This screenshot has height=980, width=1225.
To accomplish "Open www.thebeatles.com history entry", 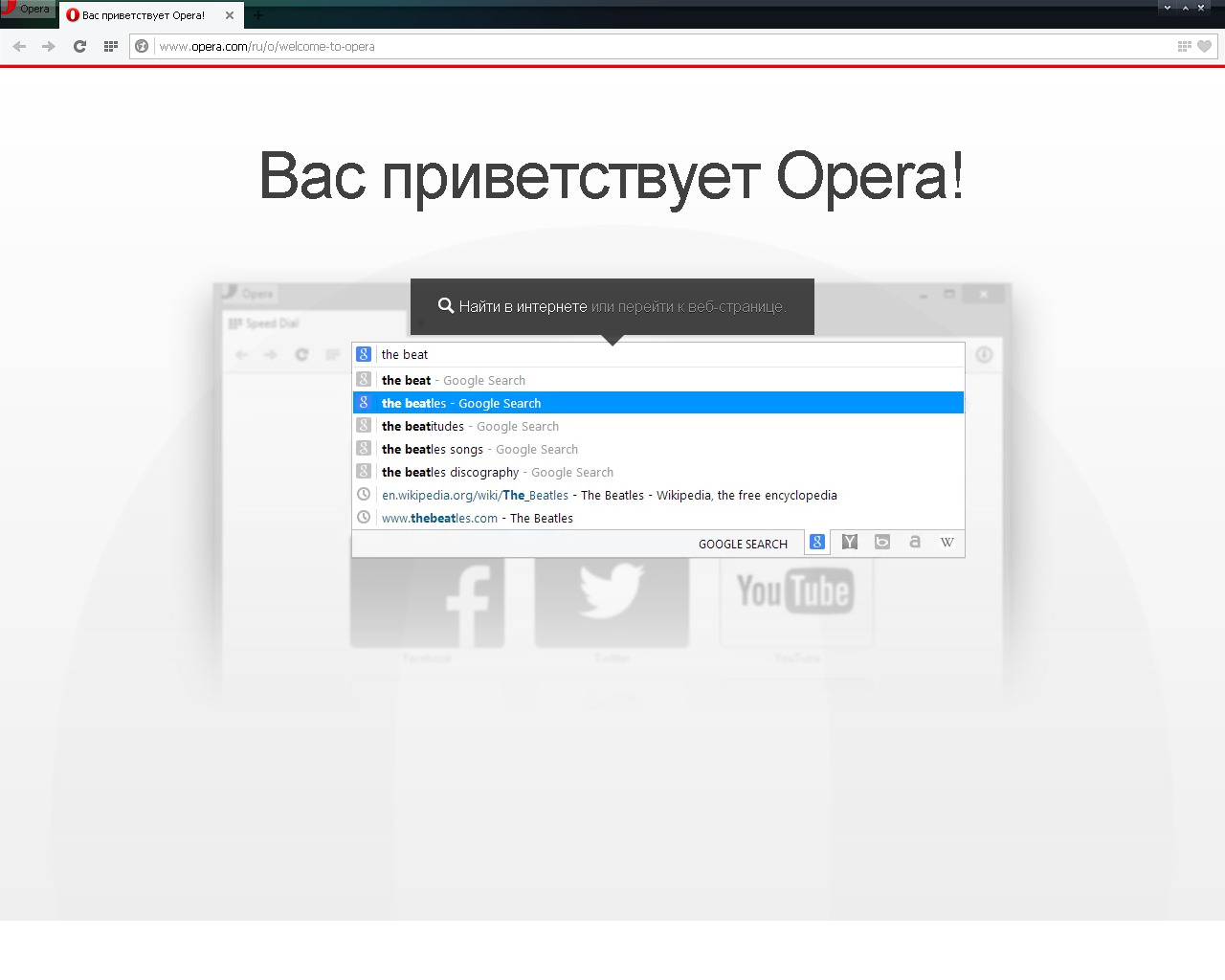I will pyautogui.click(x=658, y=518).
